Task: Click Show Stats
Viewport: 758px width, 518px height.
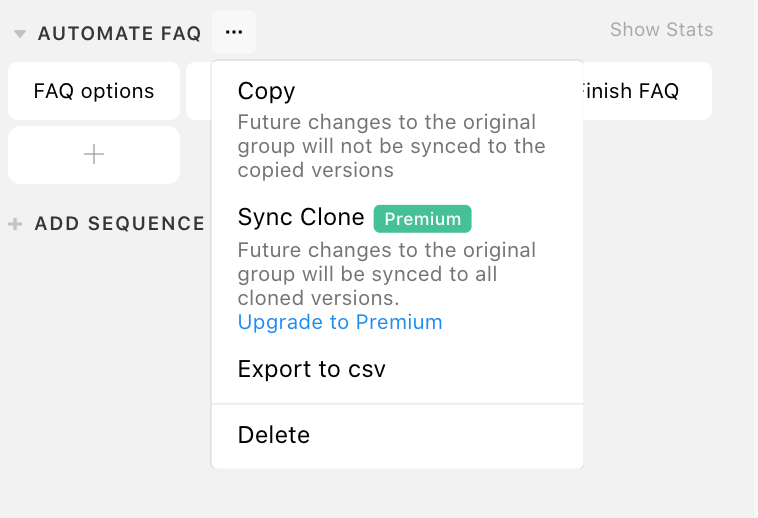Action: tap(661, 30)
